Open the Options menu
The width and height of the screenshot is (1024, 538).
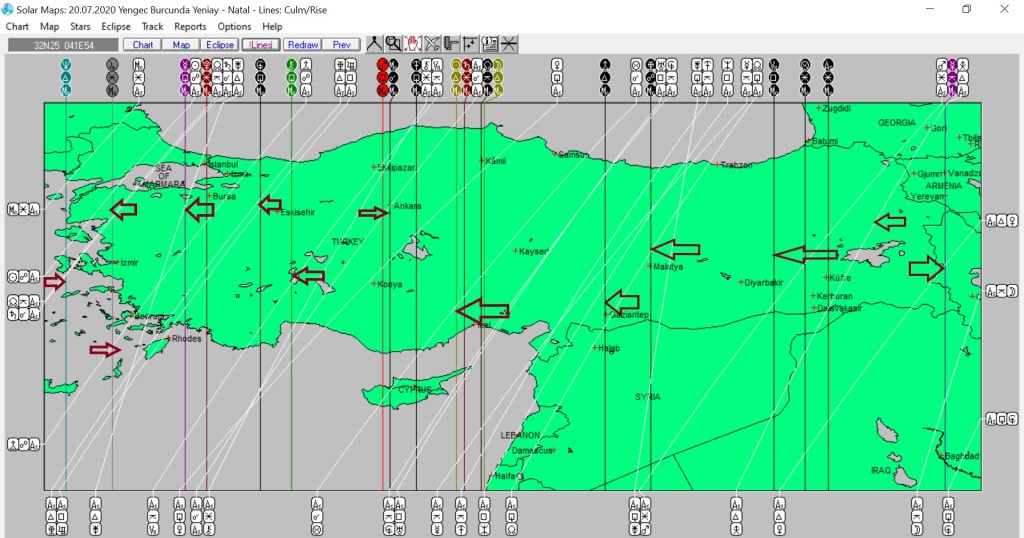pyautogui.click(x=234, y=27)
